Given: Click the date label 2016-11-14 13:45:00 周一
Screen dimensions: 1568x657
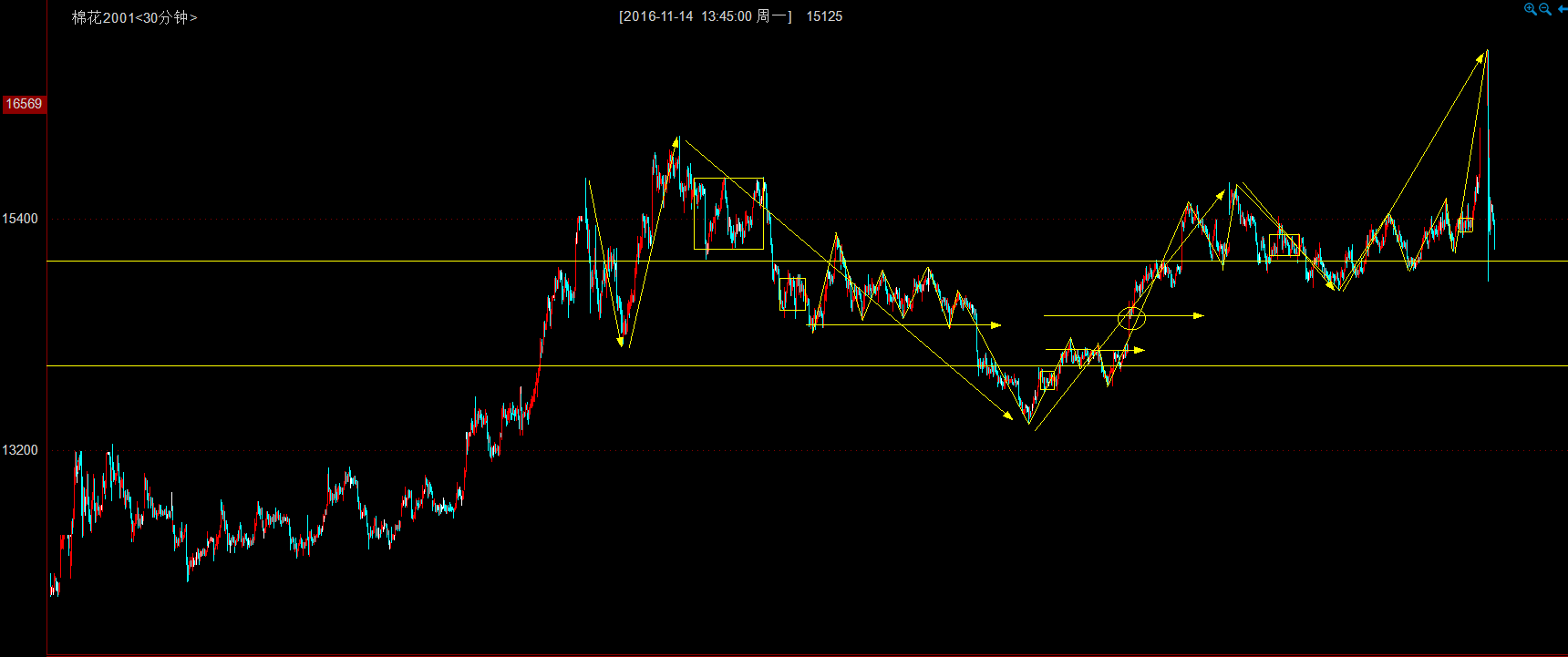Looking at the screenshot, I should [706, 16].
